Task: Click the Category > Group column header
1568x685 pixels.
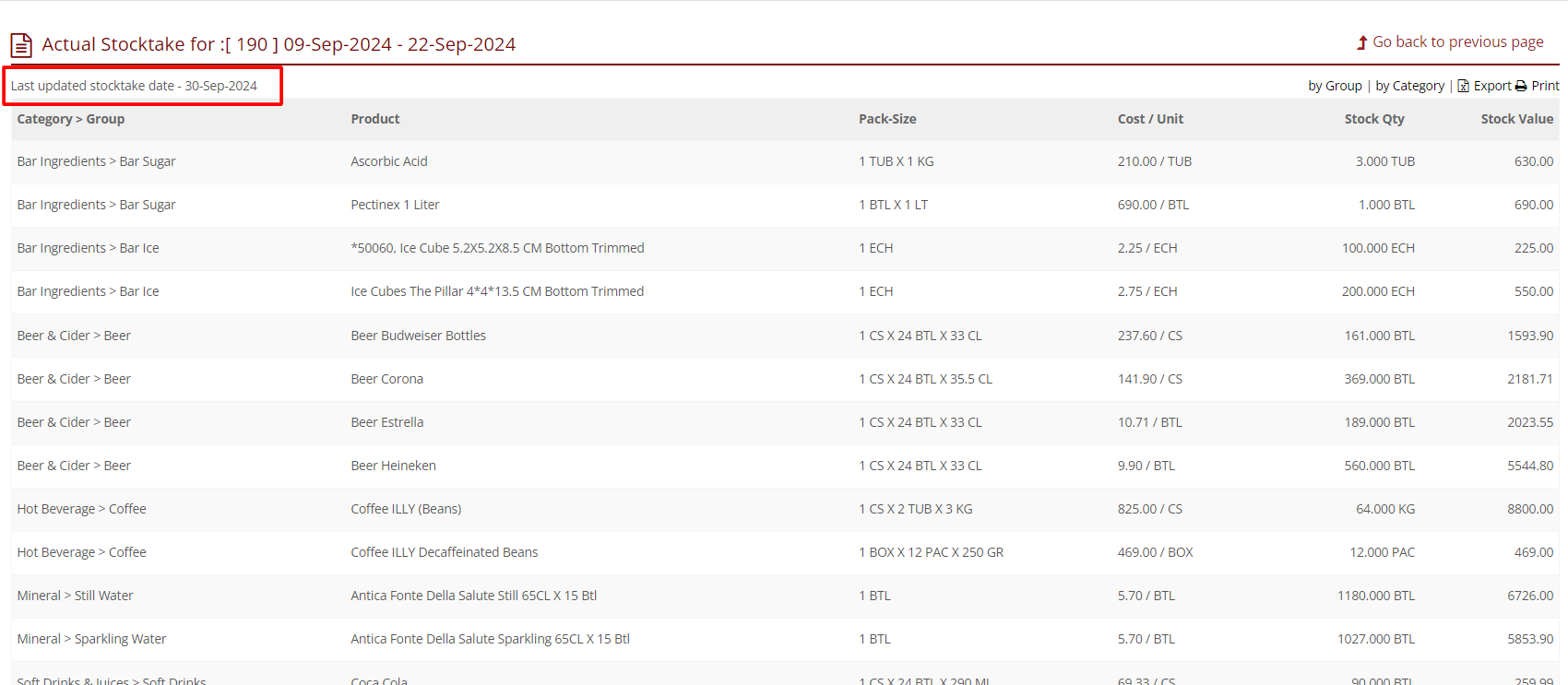Action: pyautogui.click(x=70, y=119)
